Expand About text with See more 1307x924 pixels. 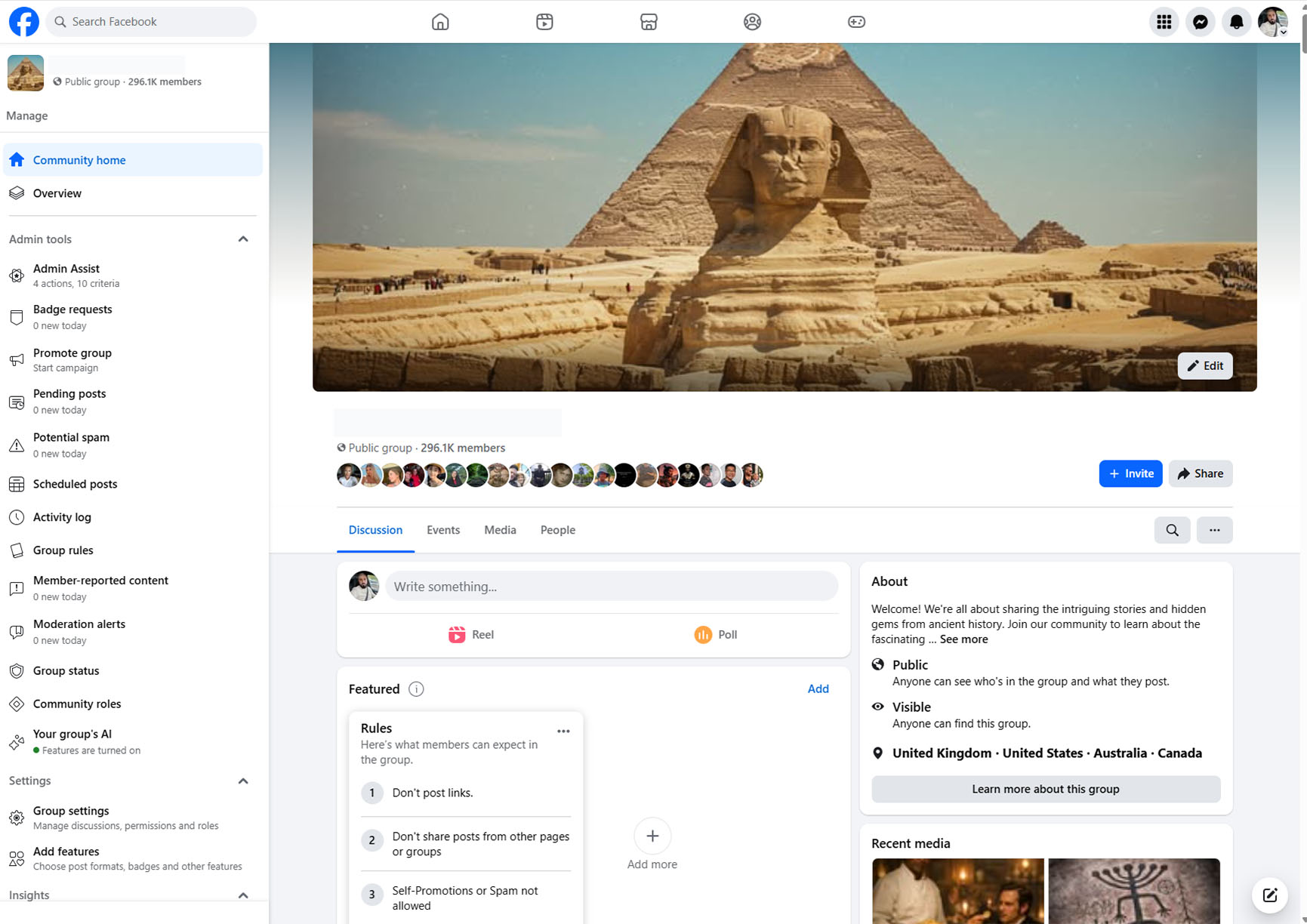pyautogui.click(x=963, y=639)
